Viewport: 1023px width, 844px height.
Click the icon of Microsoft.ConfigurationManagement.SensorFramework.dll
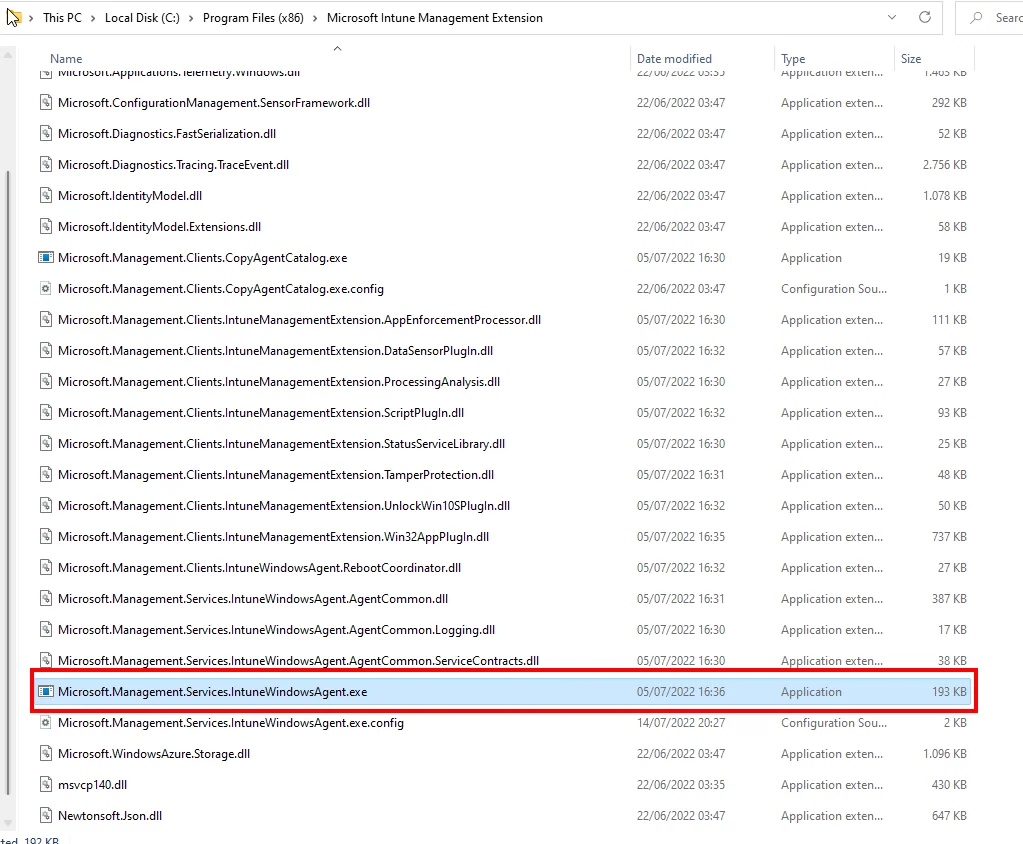(46, 102)
